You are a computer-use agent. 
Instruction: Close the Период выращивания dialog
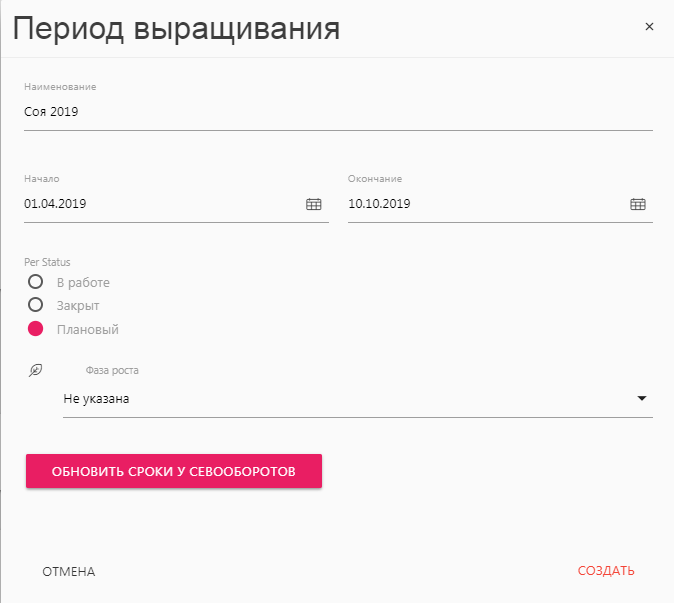[x=649, y=27]
